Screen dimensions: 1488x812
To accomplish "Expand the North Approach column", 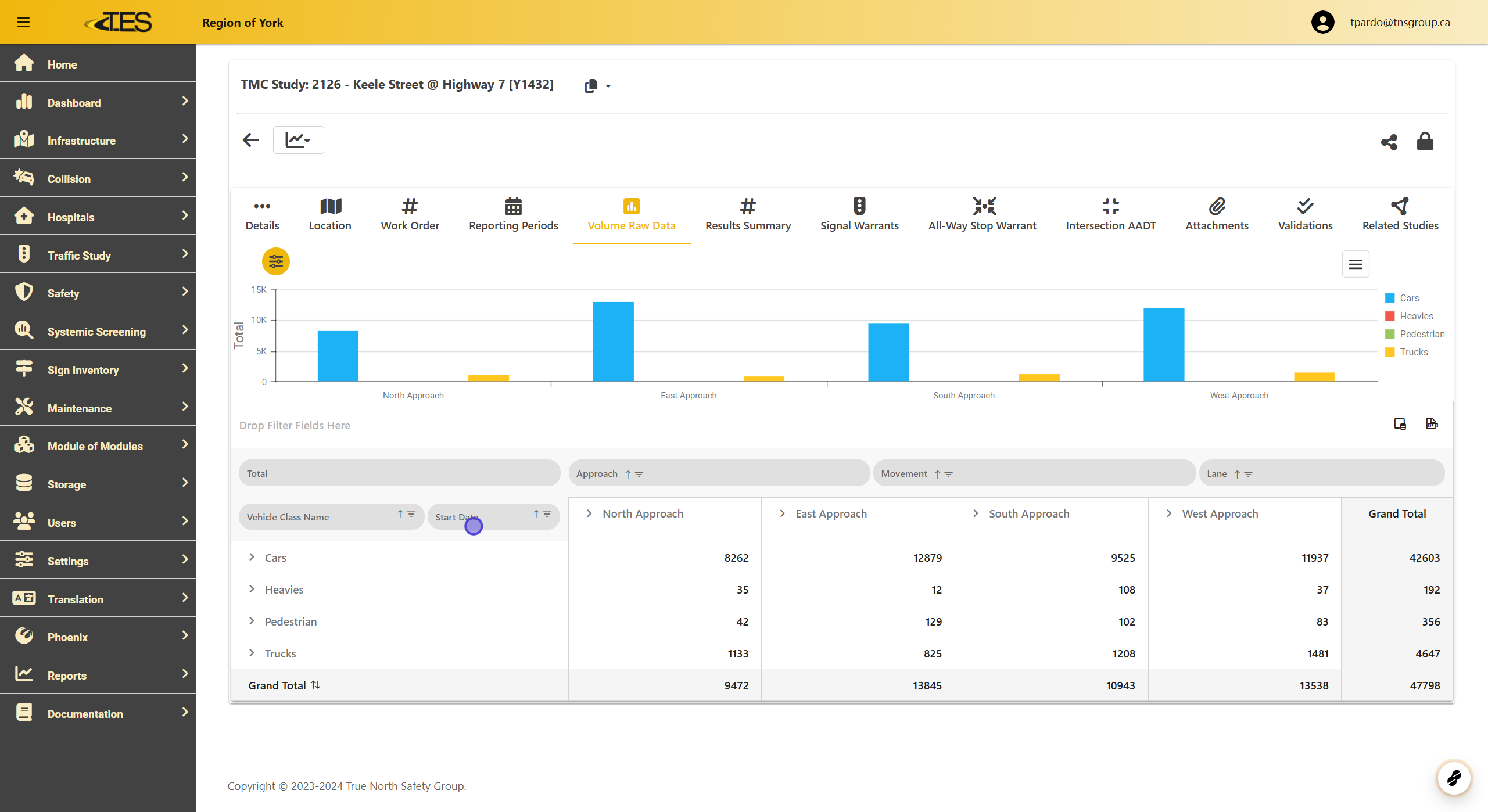I will (x=589, y=513).
